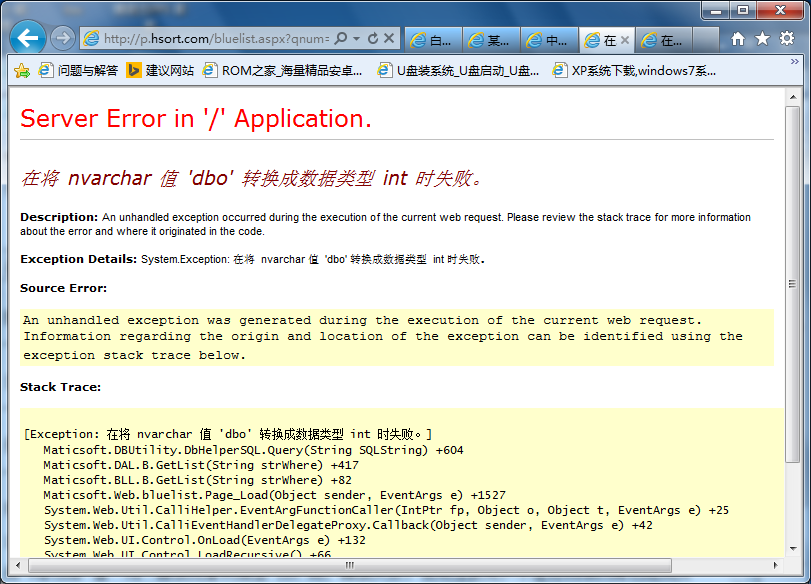Open the 建议网站 favorite

[x=160, y=71]
